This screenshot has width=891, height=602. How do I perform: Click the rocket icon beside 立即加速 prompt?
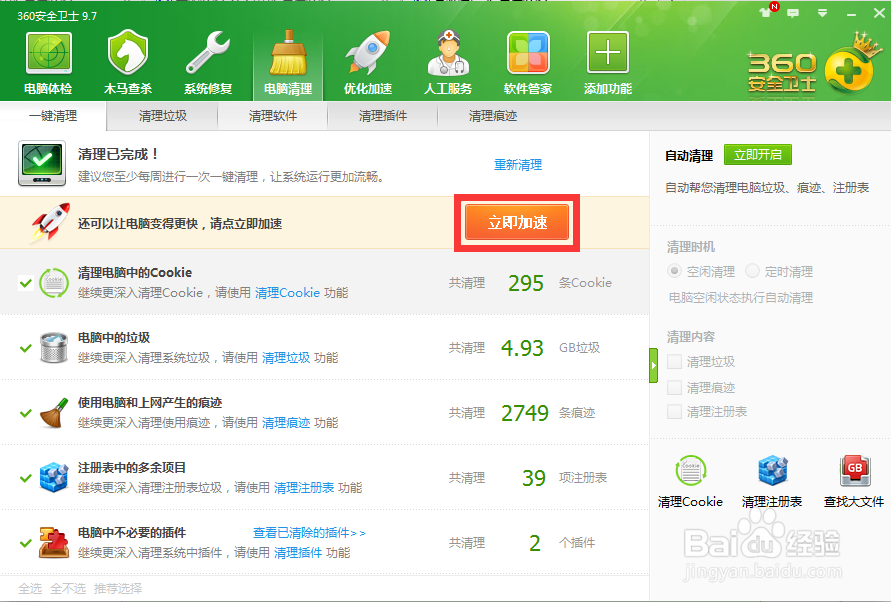pyautogui.click(x=51, y=222)
